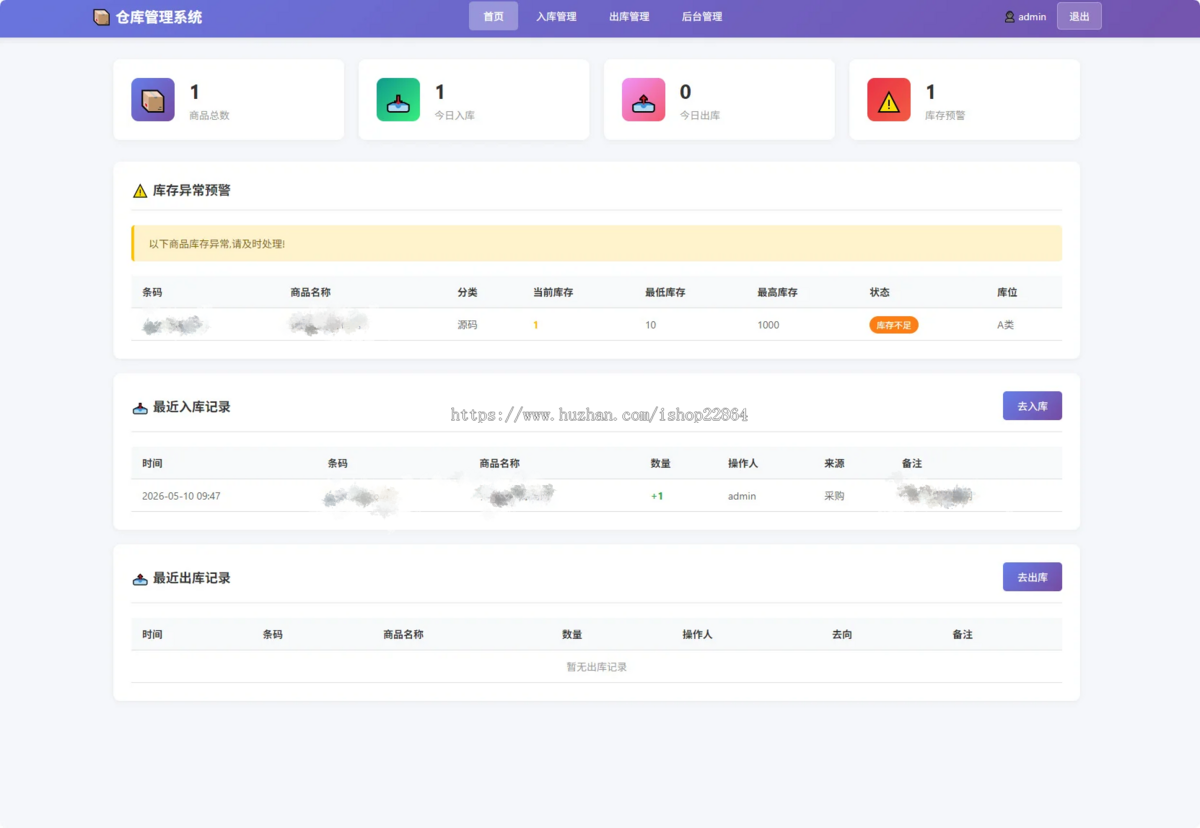Click the 暂无出库记录 empty message

coord(596,667)
